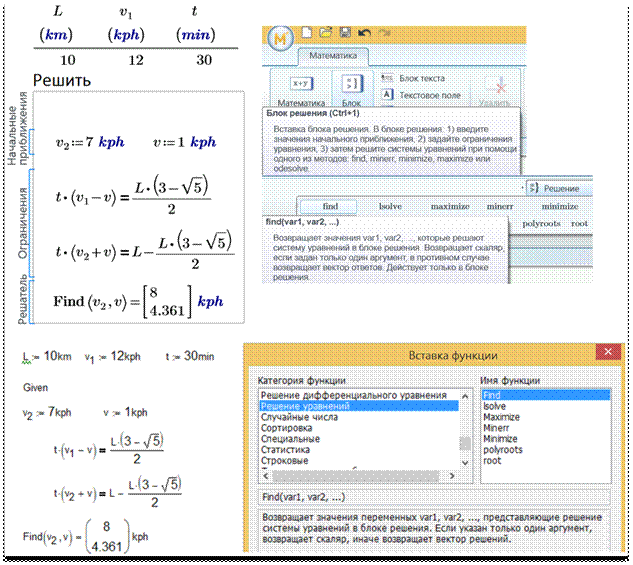The width and height of the screenshot is (633, 565).
Task: Select category Решение дифференциального уравнения
Action: point(358,395)
